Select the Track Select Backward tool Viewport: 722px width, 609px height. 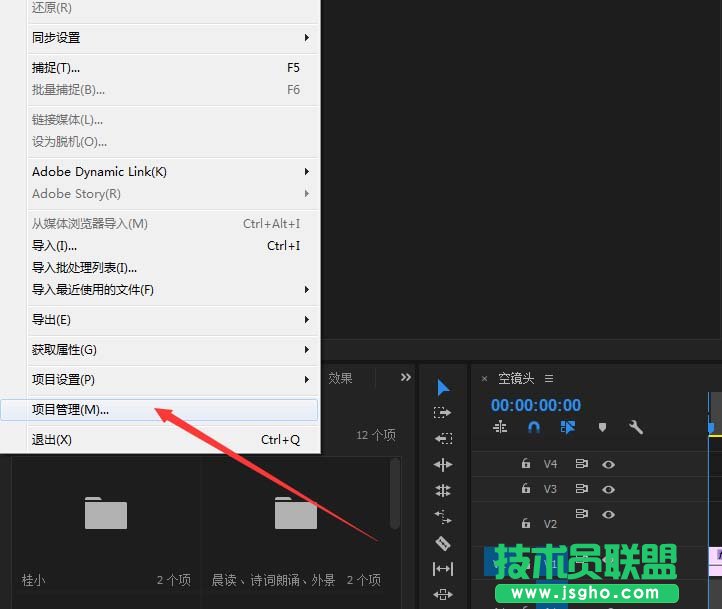click(443, 438)
